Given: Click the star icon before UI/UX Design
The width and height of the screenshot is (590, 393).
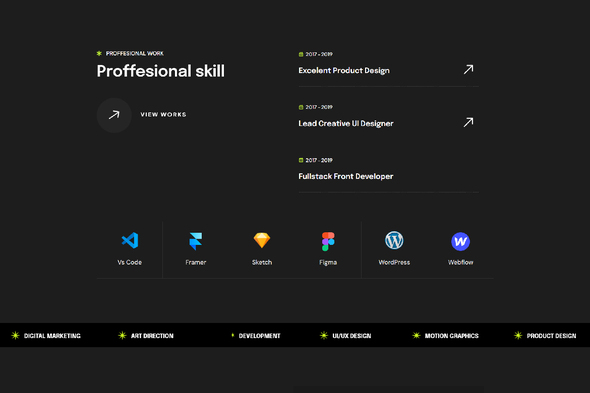Looking at the screenshot, I should [x=324, y=335].
